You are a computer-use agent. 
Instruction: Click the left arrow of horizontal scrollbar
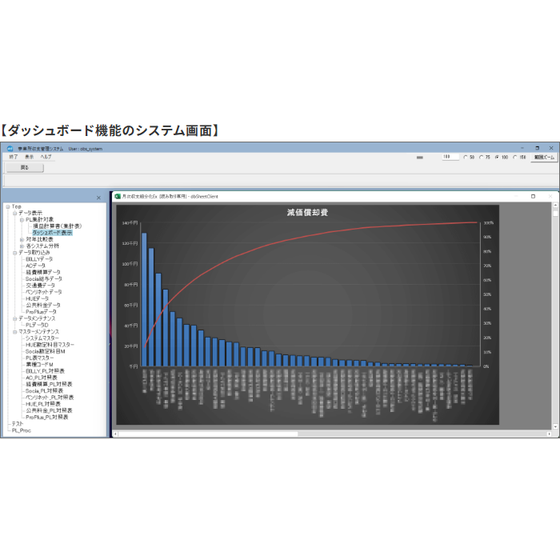(115, 434)
